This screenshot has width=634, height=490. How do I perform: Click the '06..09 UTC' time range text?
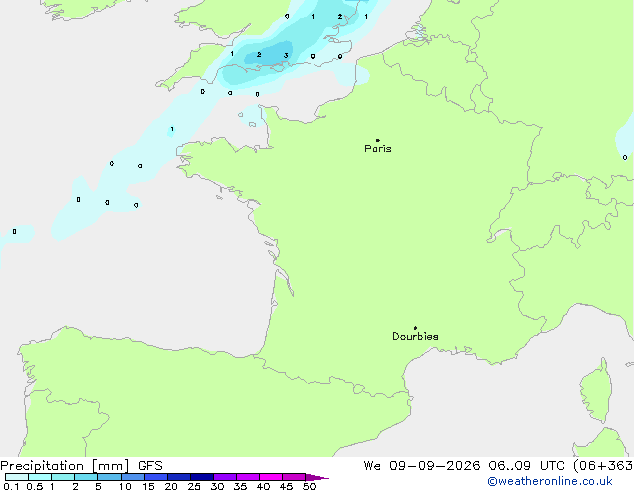526,466
